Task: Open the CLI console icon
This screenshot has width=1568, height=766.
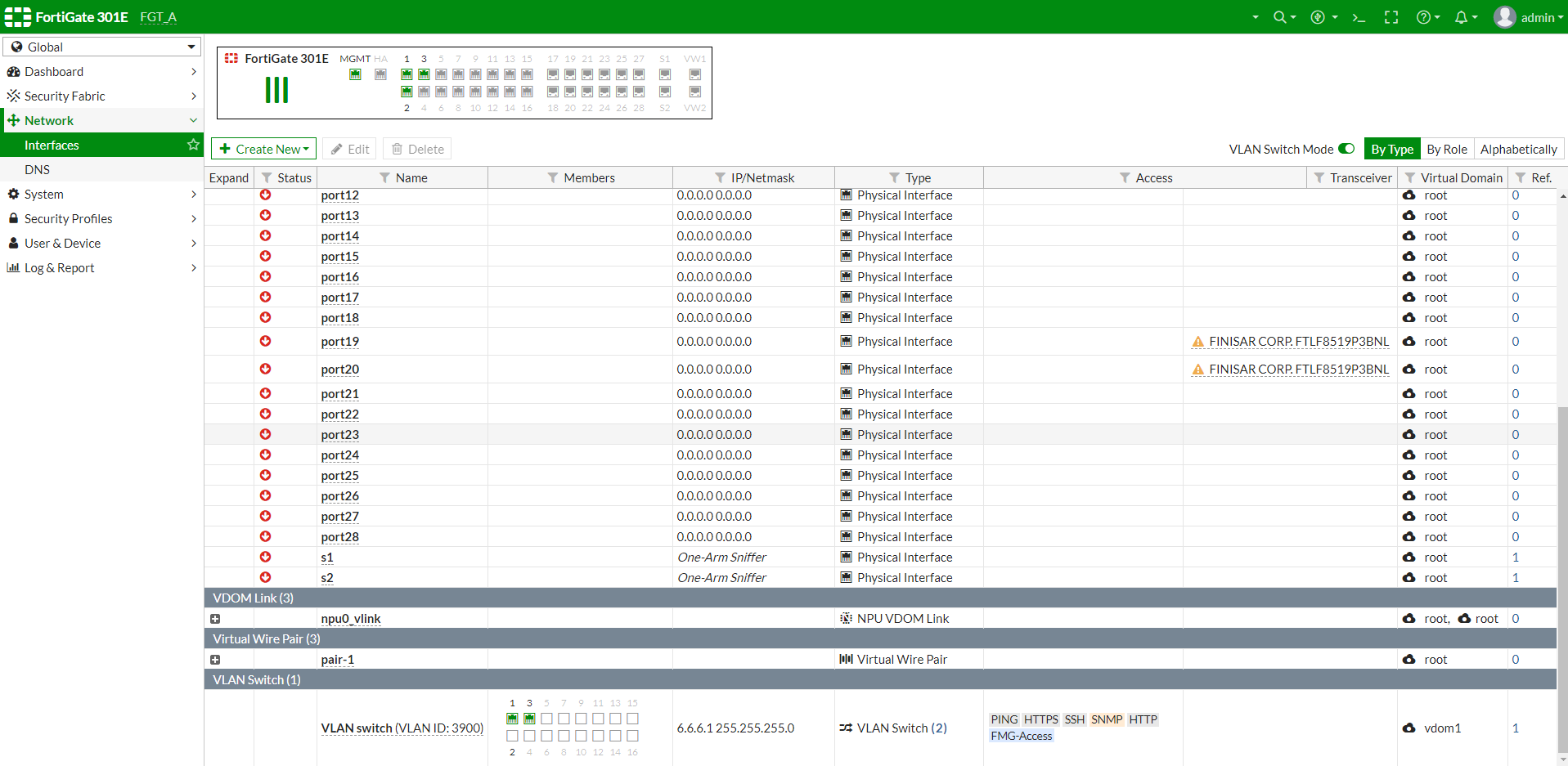Action: pyautogui.click(x=1359, y=17)
